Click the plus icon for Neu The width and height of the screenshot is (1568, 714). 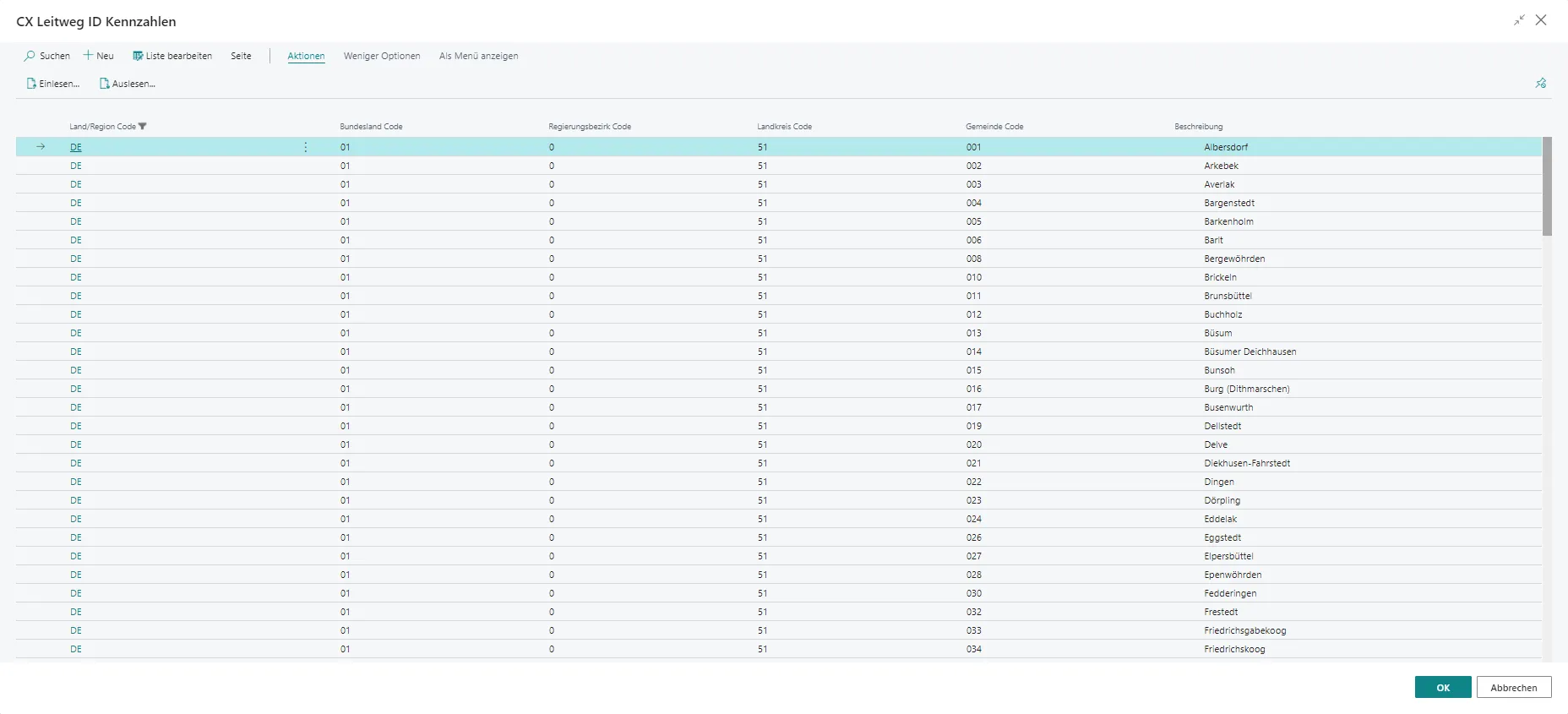(88, 56)
